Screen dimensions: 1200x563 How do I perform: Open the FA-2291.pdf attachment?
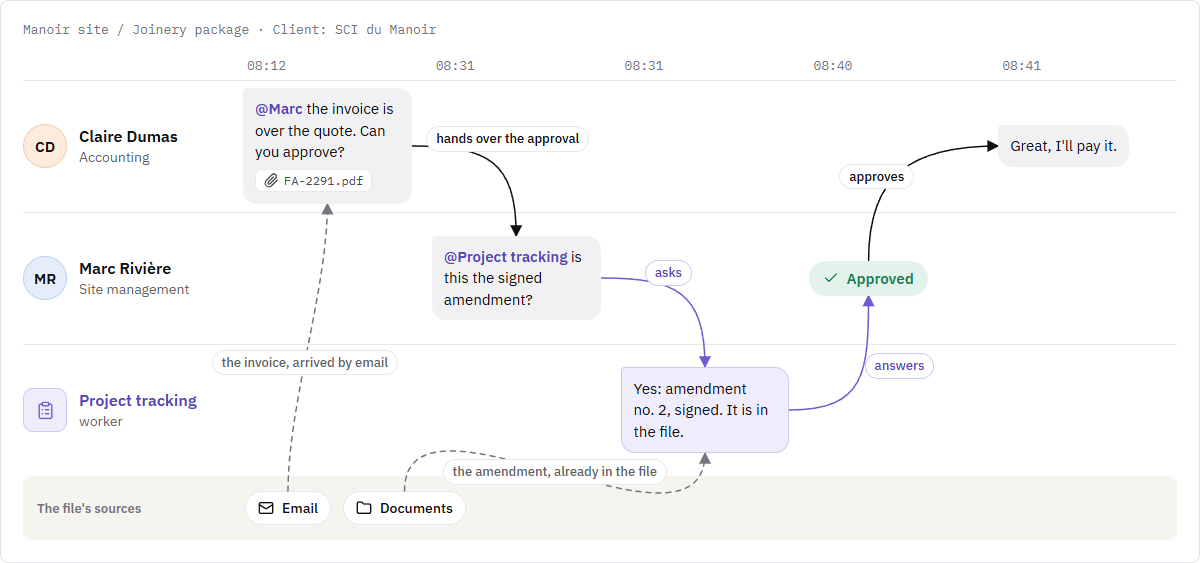[314, 181]
